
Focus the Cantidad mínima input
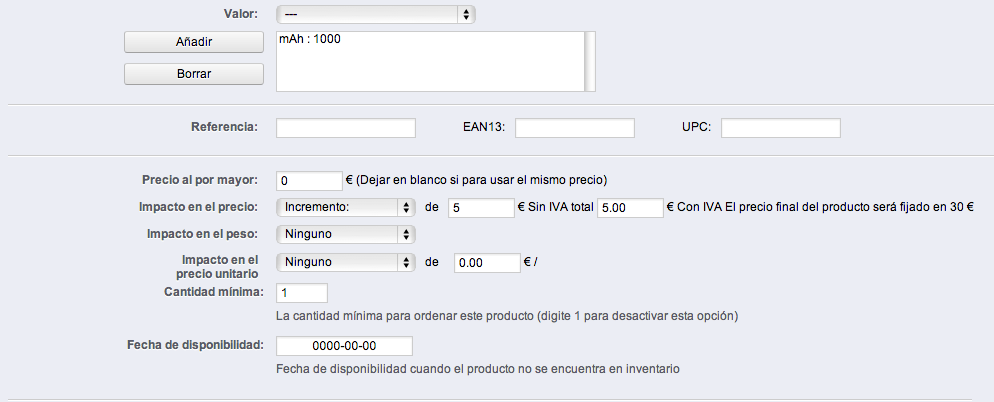click(x=301, y=292)
